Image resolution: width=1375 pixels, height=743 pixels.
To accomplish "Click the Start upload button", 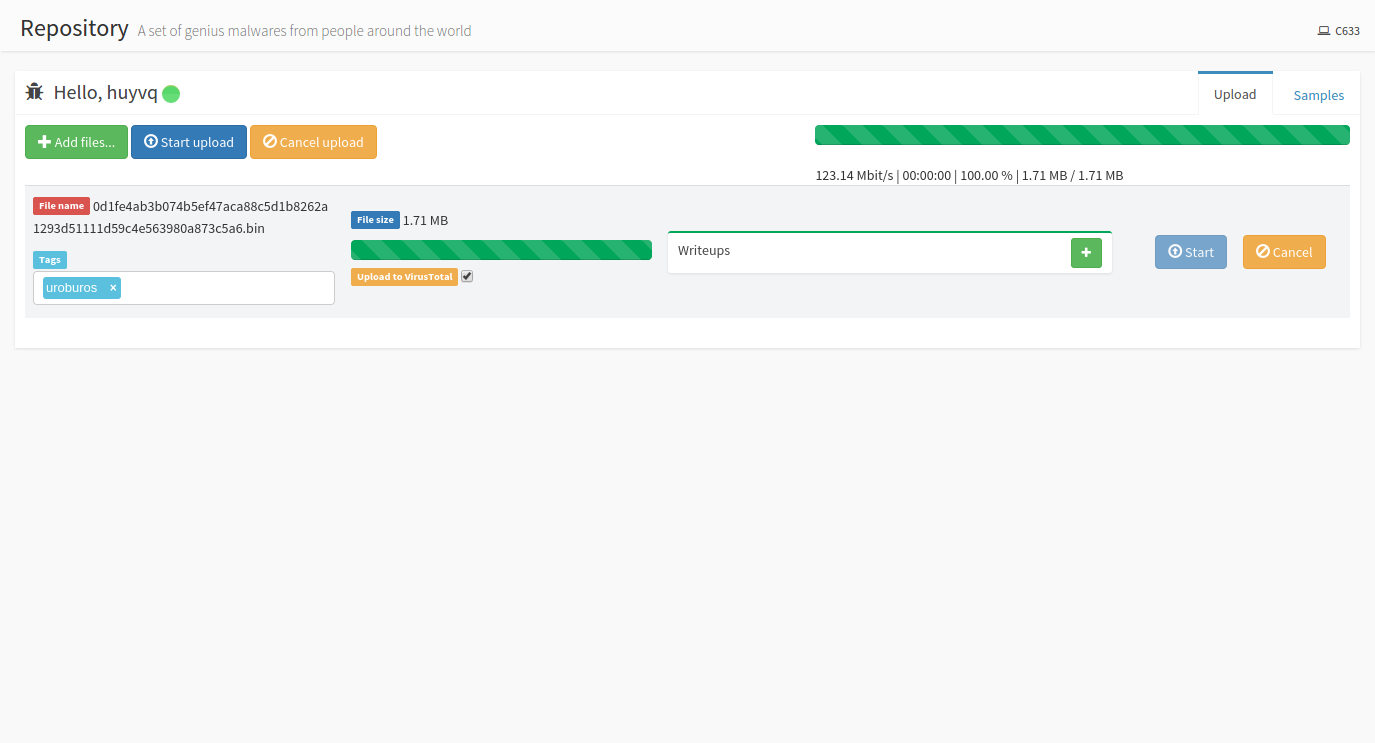I will pos(189,142).
